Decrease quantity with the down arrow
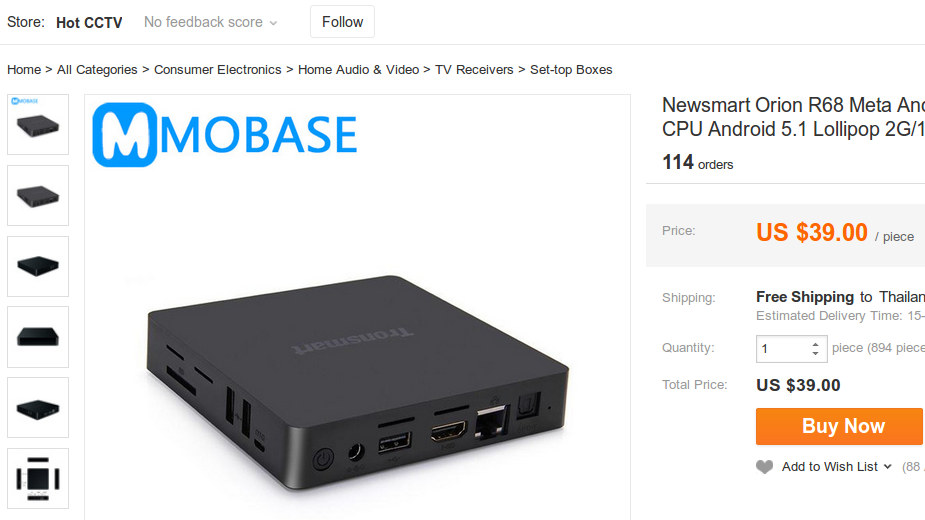Image resolution: width=925 pixels, height=520 pixels. [x=815, y=354]
